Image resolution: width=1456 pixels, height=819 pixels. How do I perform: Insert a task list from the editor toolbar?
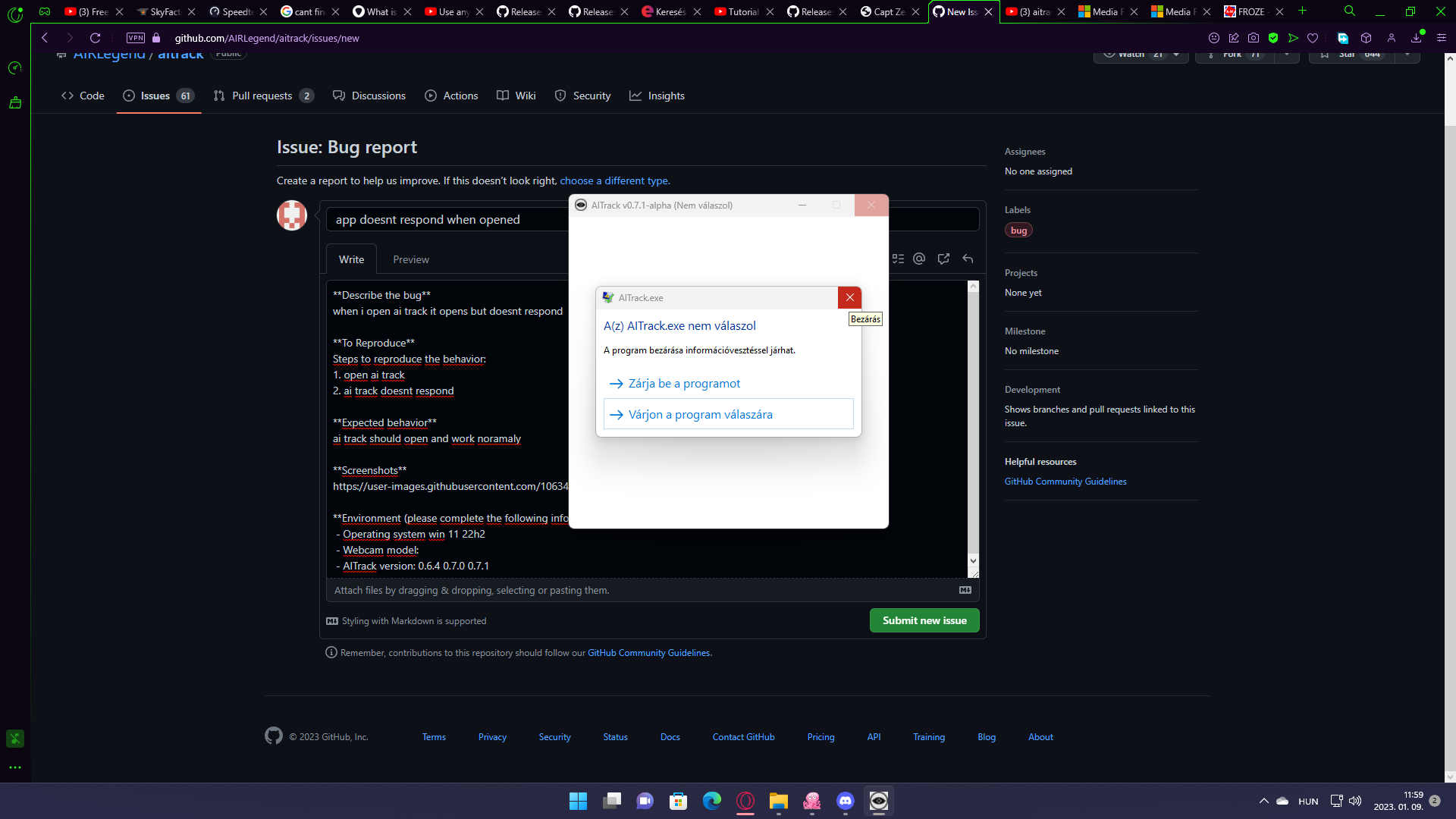[x=898, y=259]
